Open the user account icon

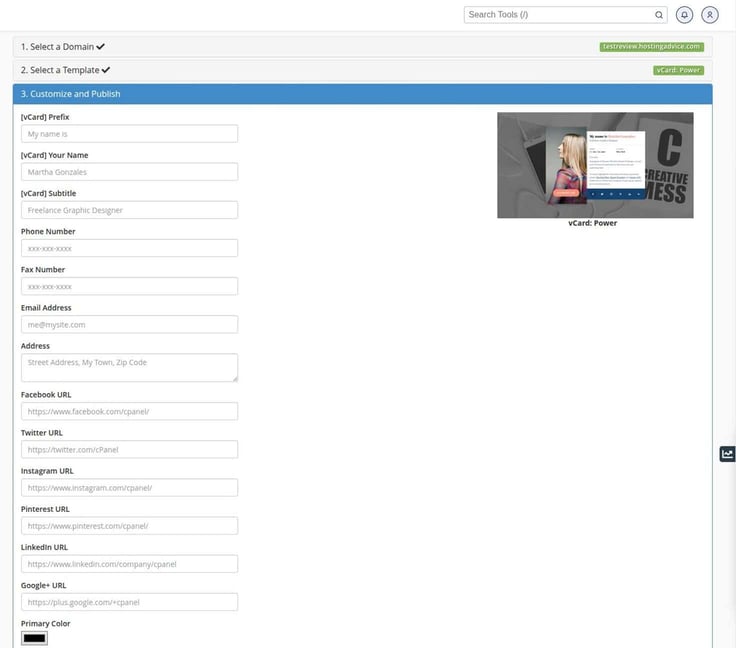710,15
